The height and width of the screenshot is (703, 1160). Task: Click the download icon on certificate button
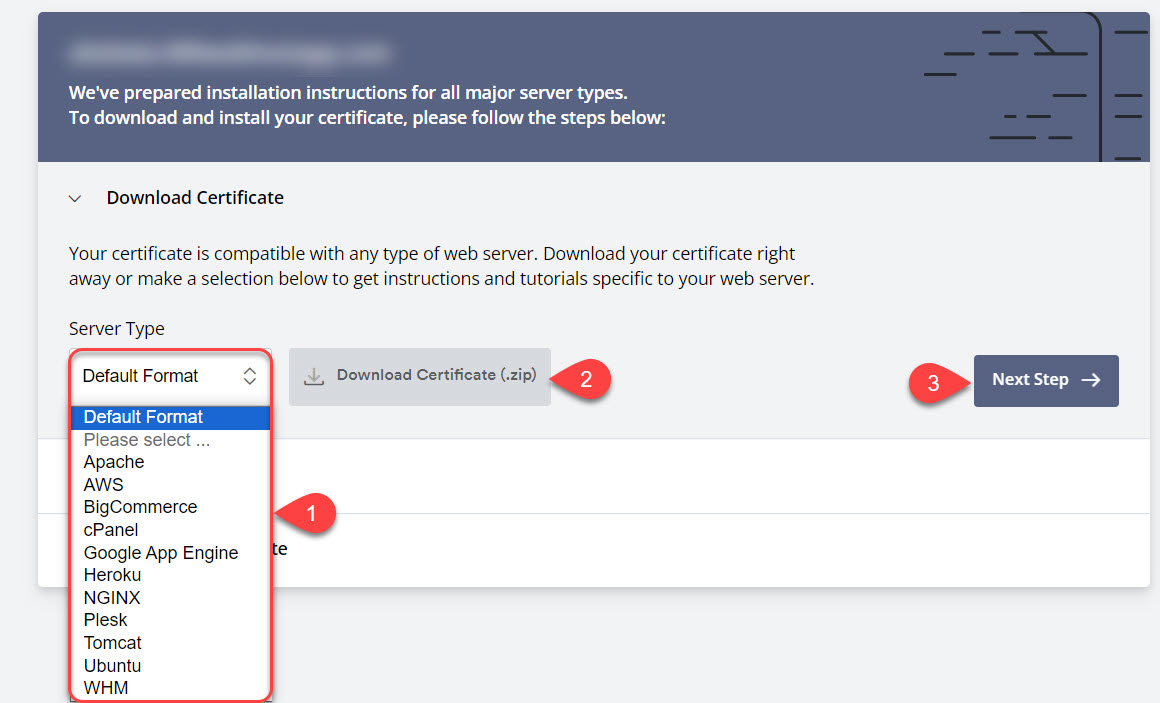(314, 376)
